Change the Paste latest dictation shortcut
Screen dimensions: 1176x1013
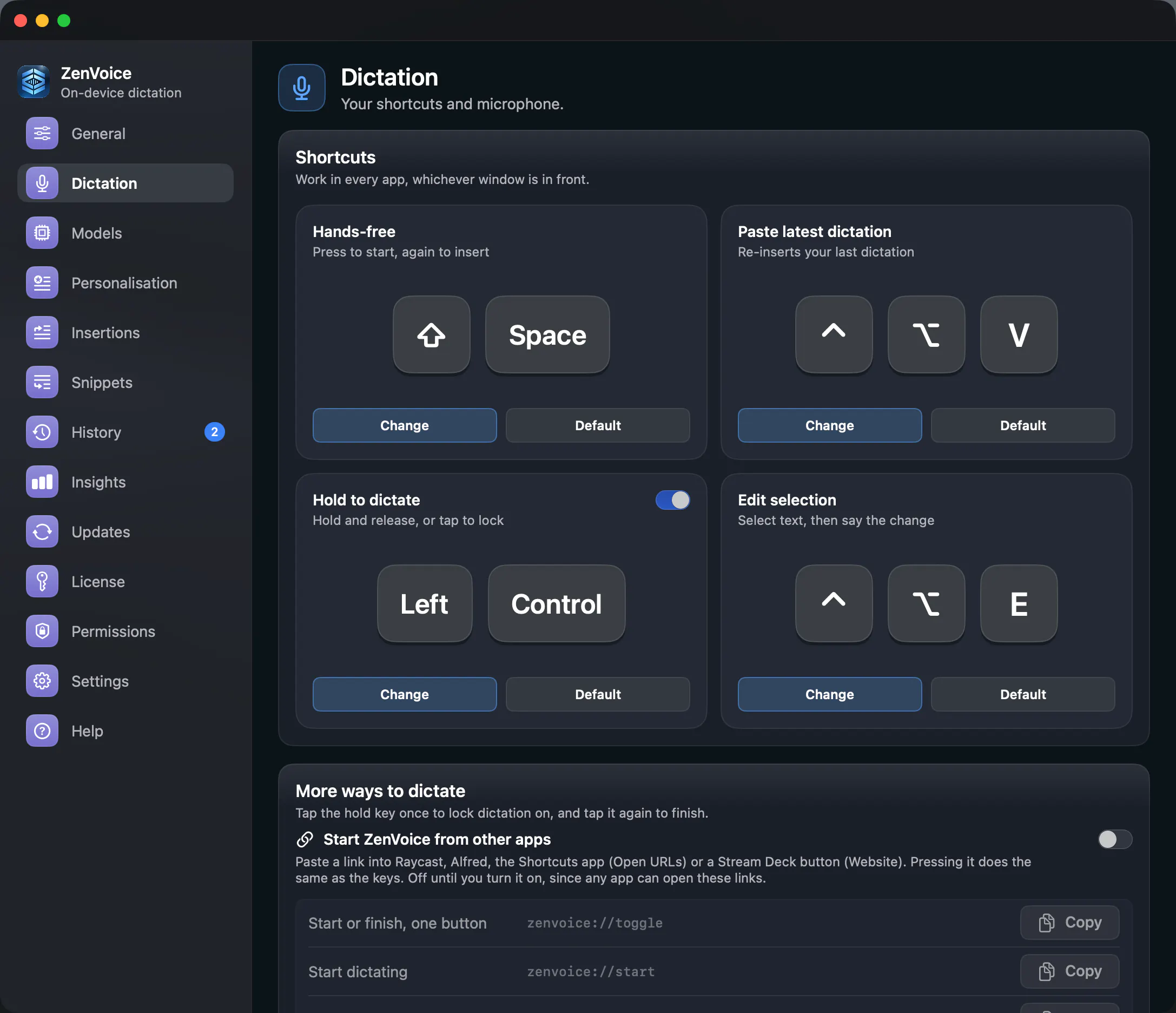click(830, 425)
